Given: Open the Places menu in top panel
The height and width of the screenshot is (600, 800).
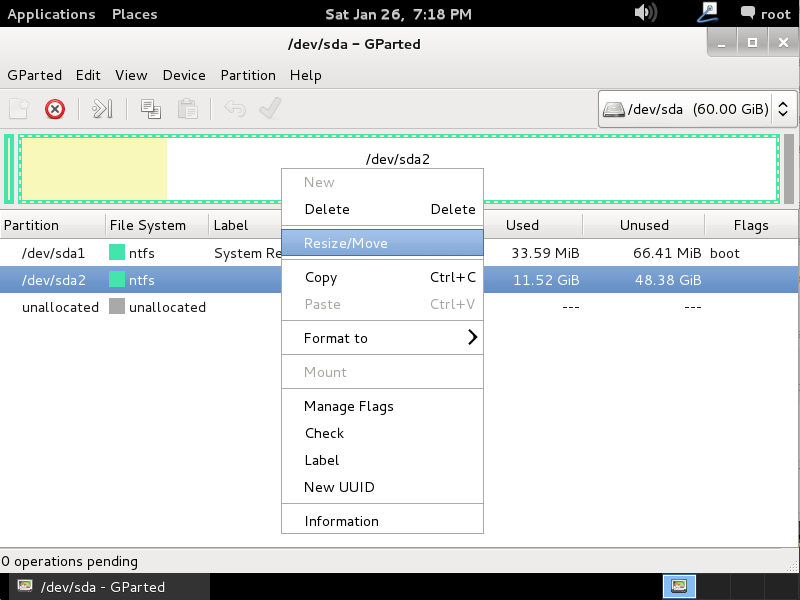Looking at the screenshot, I should 135,14.
